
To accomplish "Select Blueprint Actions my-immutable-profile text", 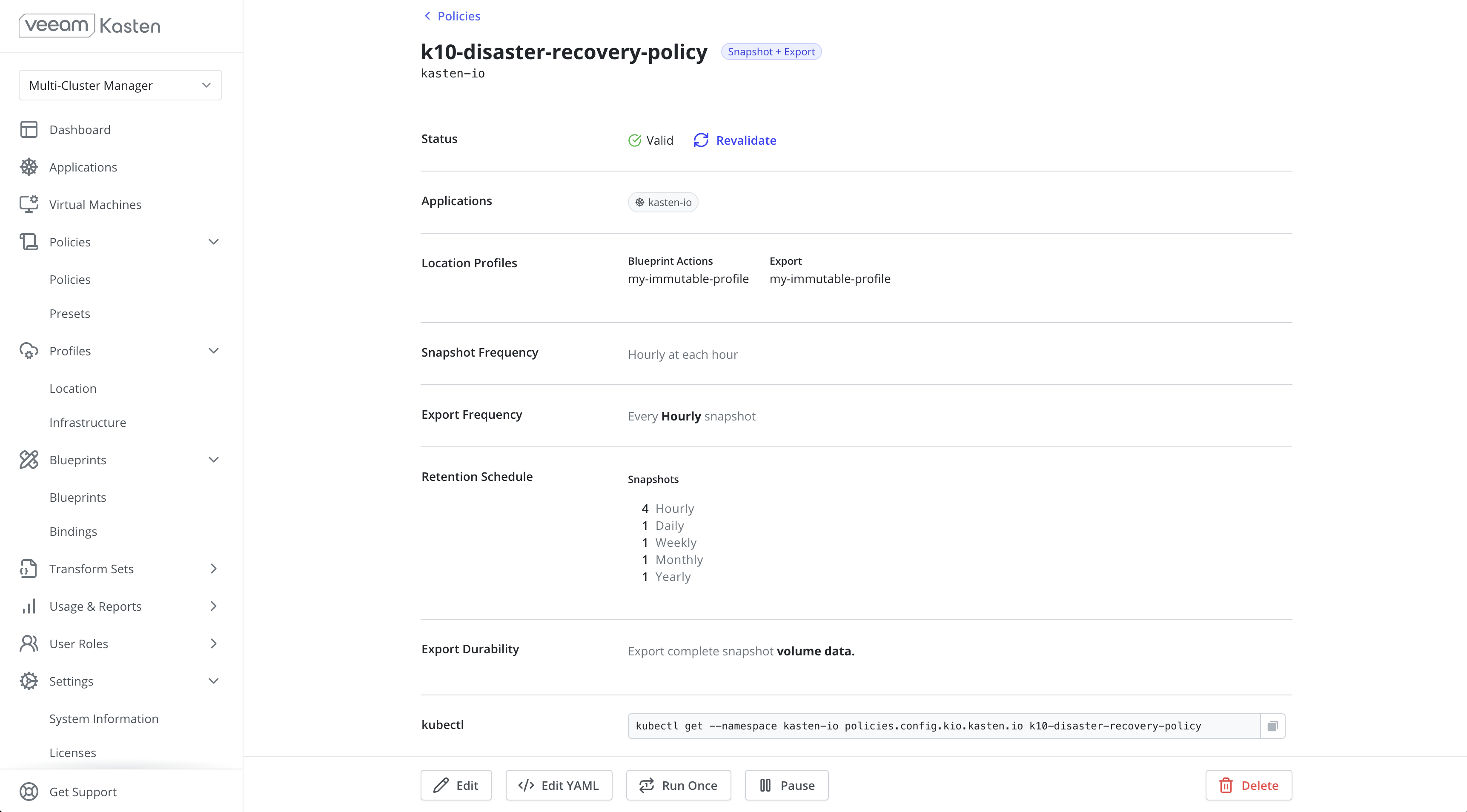I will click(688, 279).
